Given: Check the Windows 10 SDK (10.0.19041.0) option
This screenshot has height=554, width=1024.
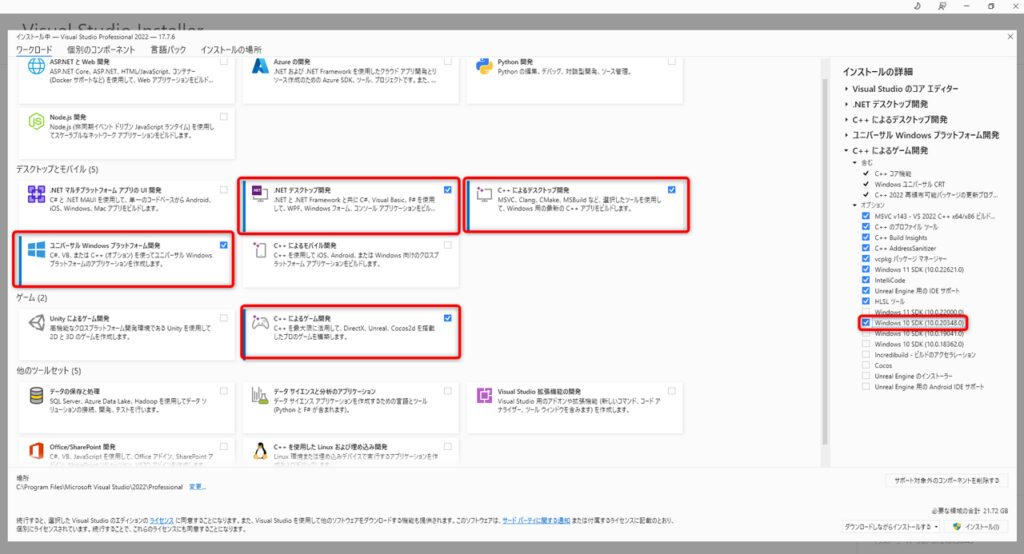Looking at the screenshot, I should coord(866,333).
